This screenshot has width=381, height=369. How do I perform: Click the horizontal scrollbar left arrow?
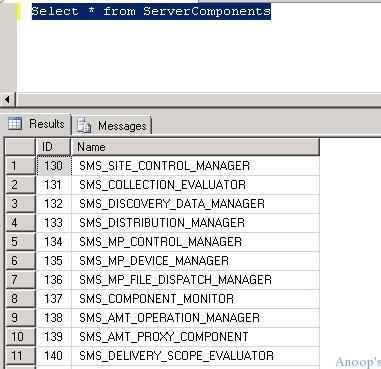8,99
